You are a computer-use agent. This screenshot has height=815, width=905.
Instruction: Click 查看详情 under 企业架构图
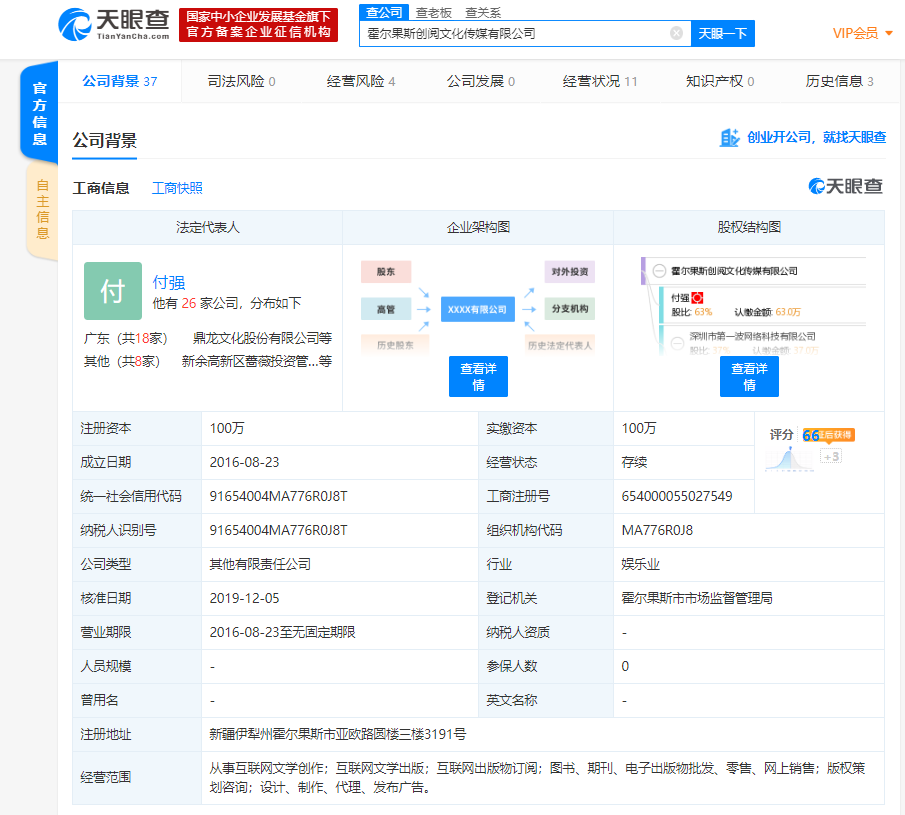pyautogui.click(x=478, y=376)
